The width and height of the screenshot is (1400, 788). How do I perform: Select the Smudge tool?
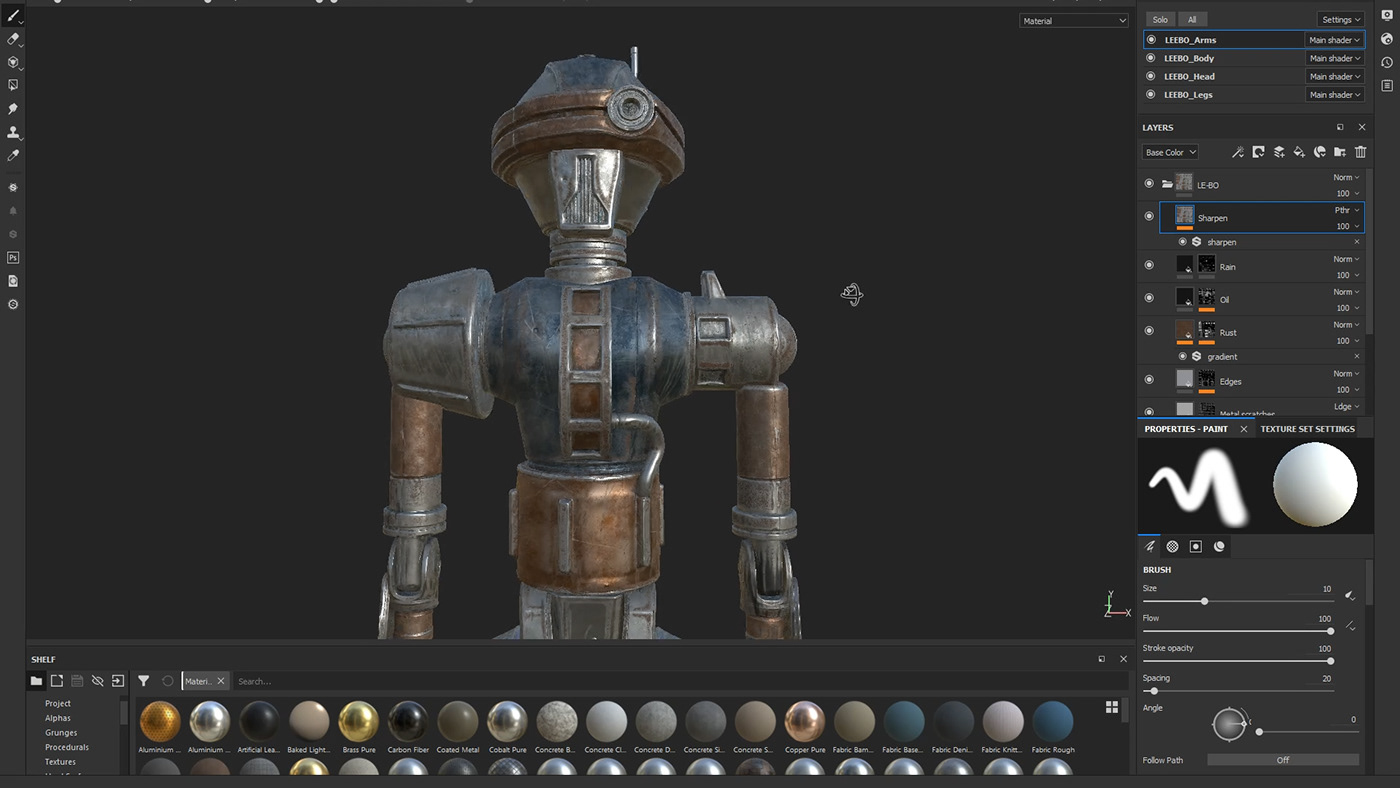(x=13, y=108)
